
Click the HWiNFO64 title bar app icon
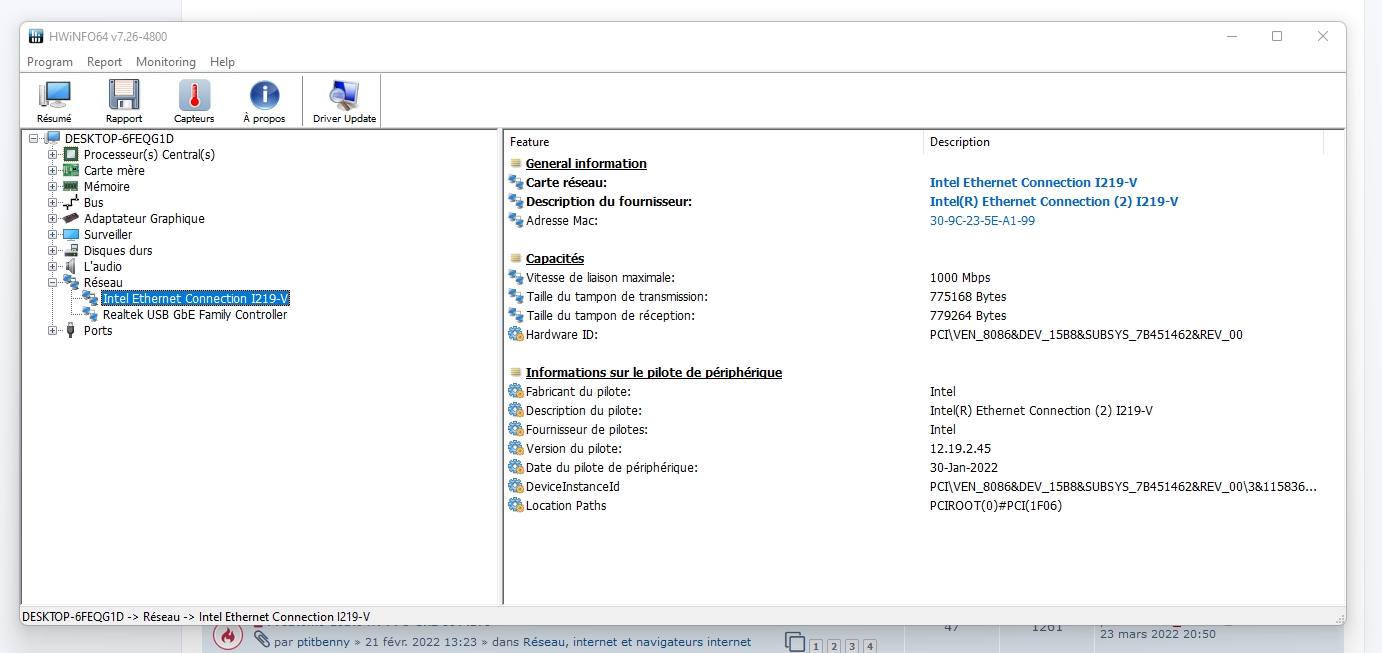[x=36, y=36]
